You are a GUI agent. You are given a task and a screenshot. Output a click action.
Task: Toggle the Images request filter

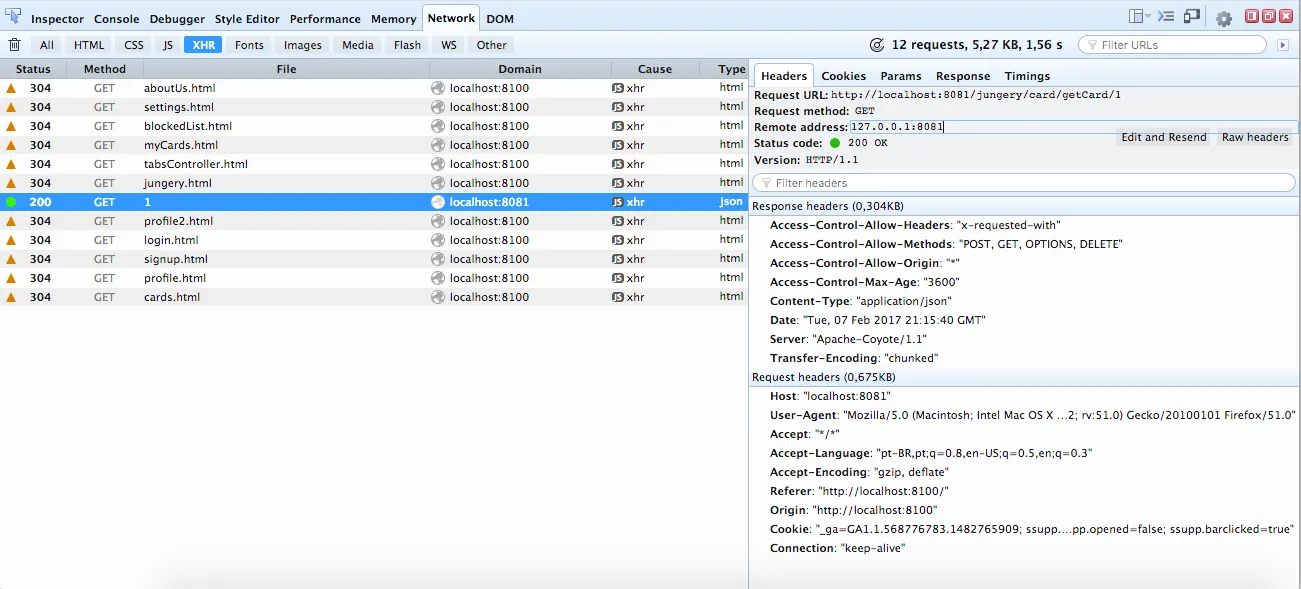click(x=303, y=45)
